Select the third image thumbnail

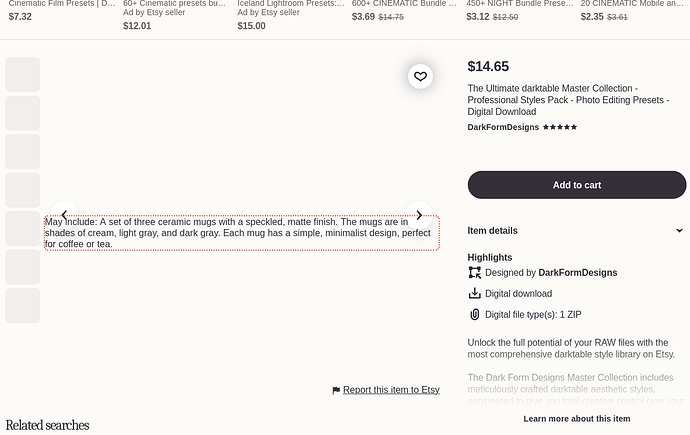point(23,152)
